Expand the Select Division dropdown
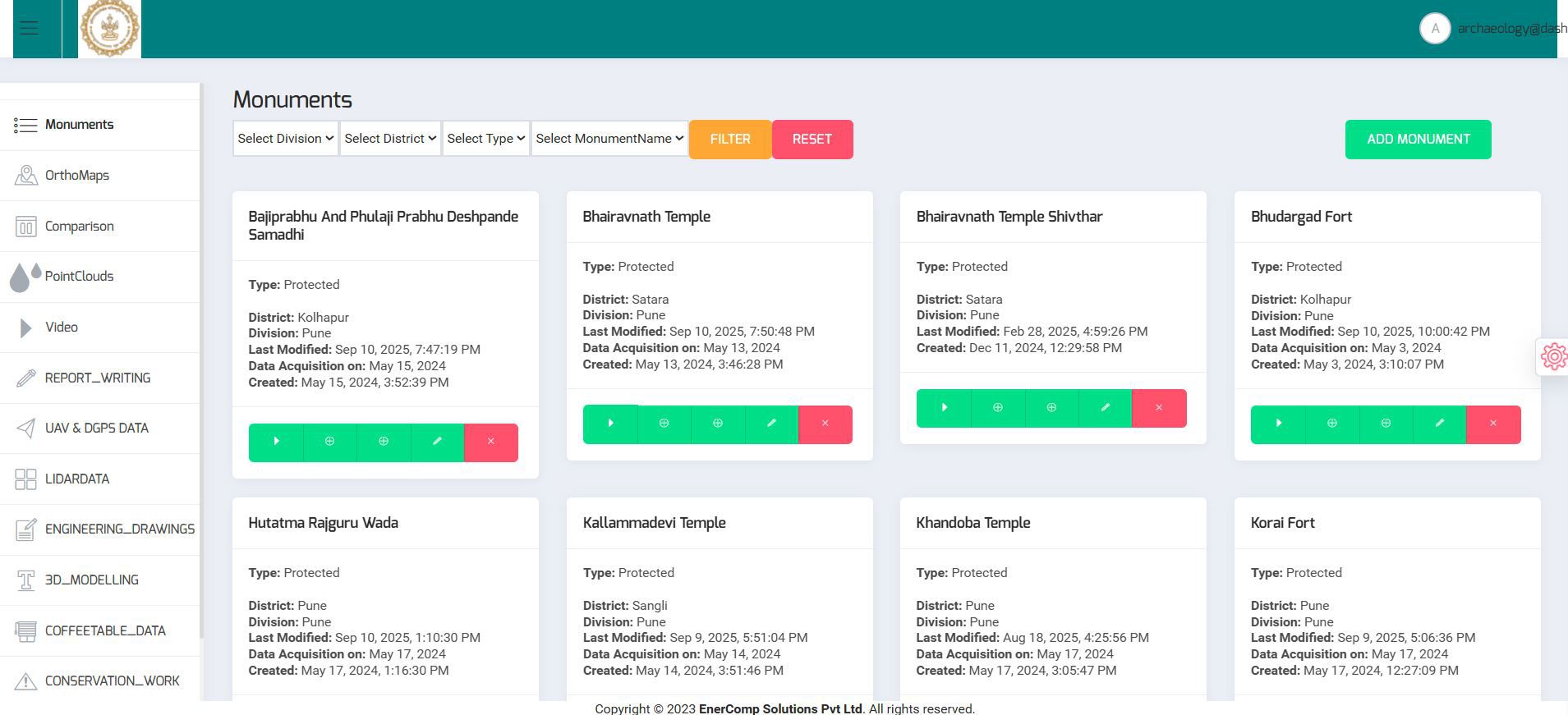Viewport: 1568px width, 715px height. pos(285,139)
